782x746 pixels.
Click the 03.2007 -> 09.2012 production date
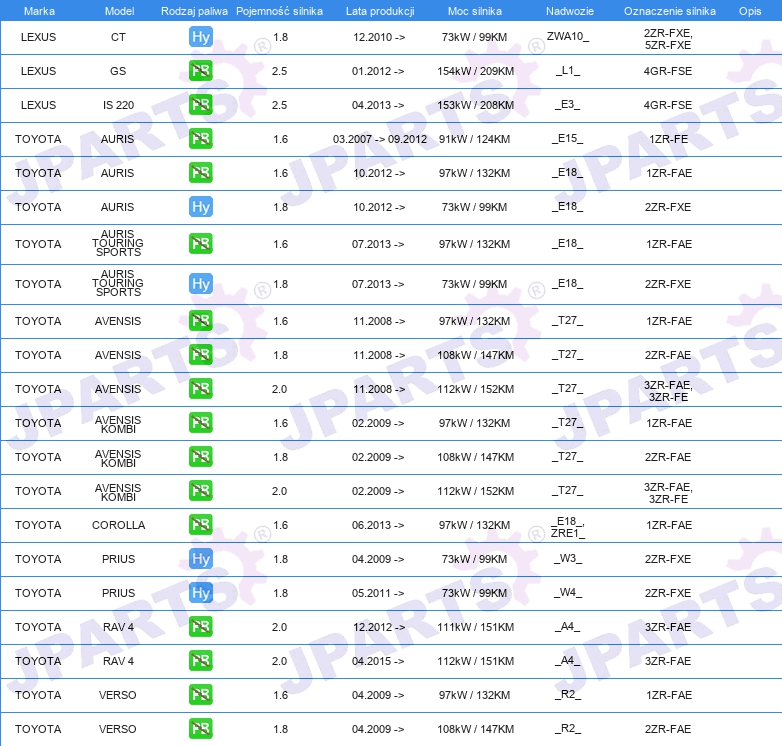coord(380,139)
